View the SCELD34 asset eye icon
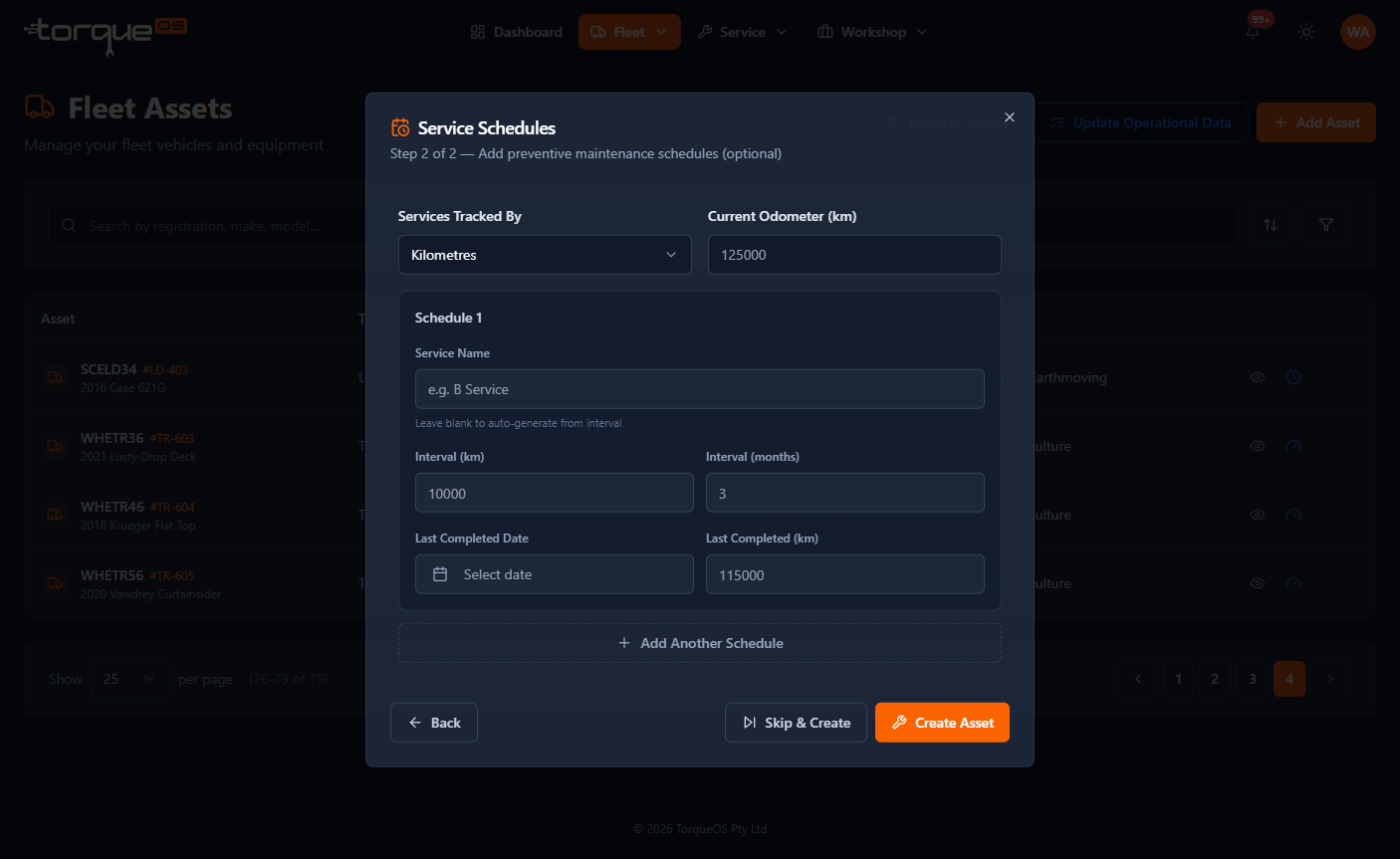The height and width of the screenshot is (859, 1400). point(1258,377)
